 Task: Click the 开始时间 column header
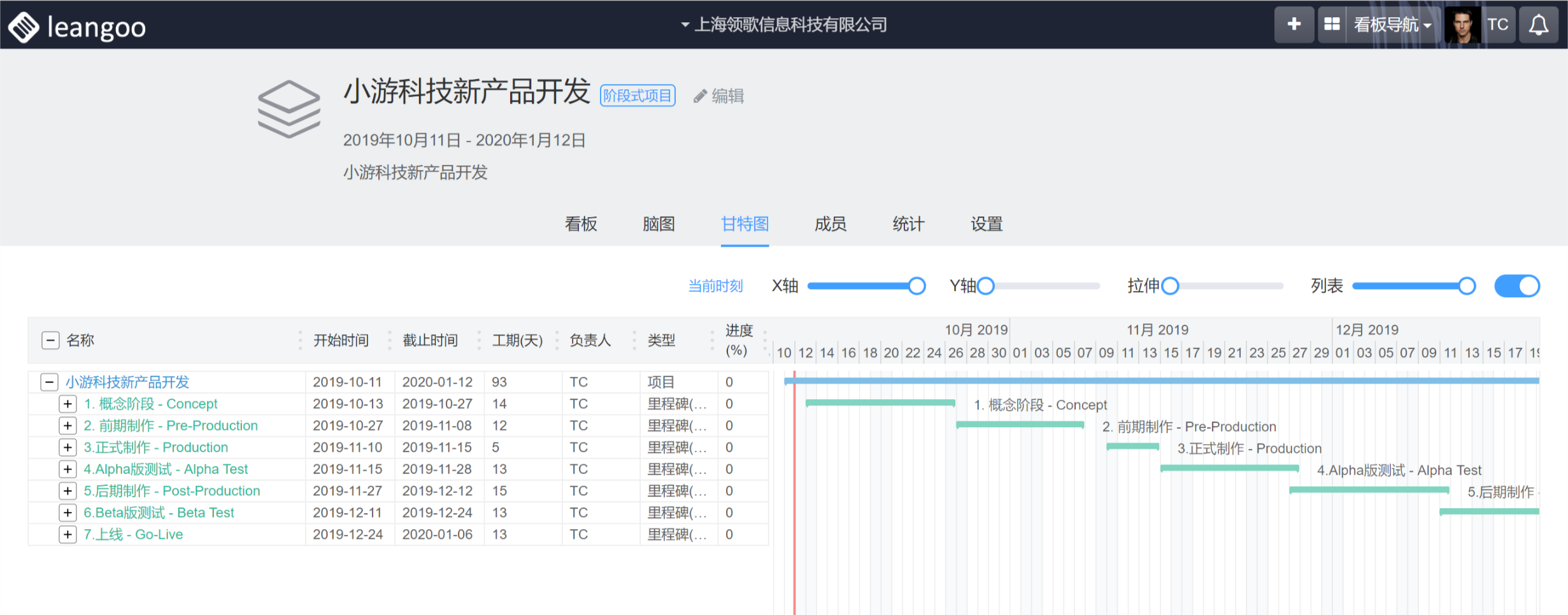[341, 341]
